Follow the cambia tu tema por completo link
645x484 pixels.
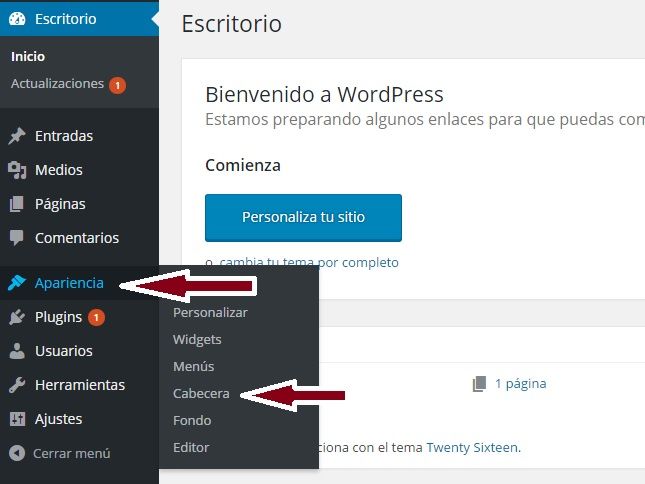309,262
